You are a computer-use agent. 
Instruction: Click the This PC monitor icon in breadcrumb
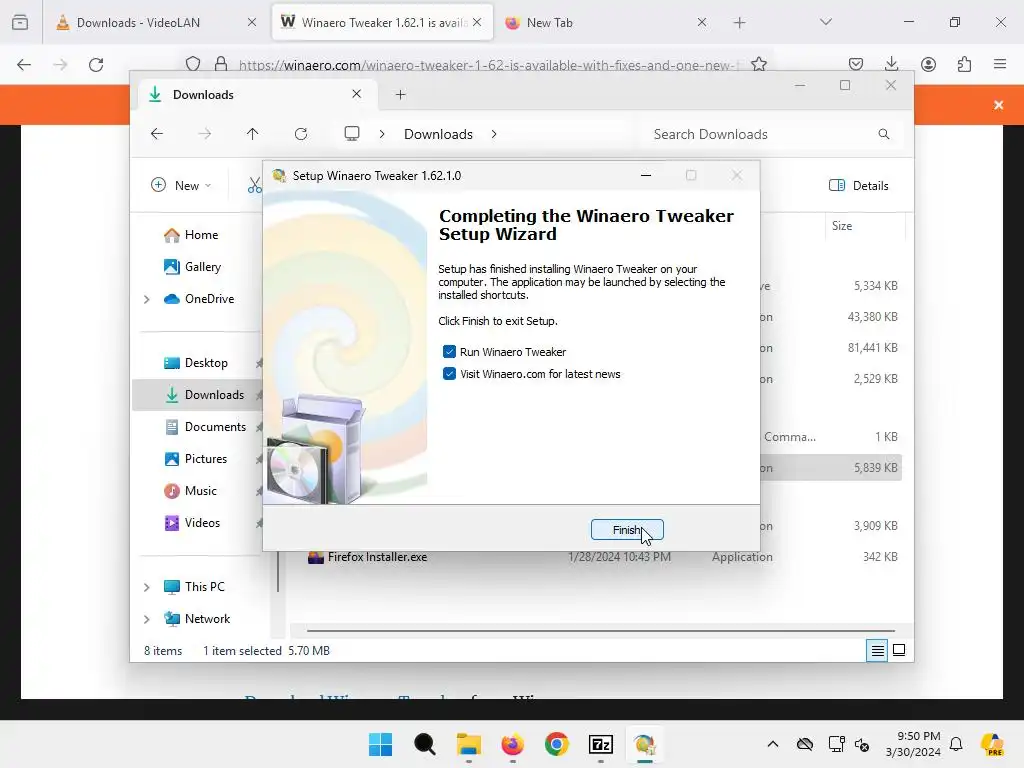(x=352, y=134)
